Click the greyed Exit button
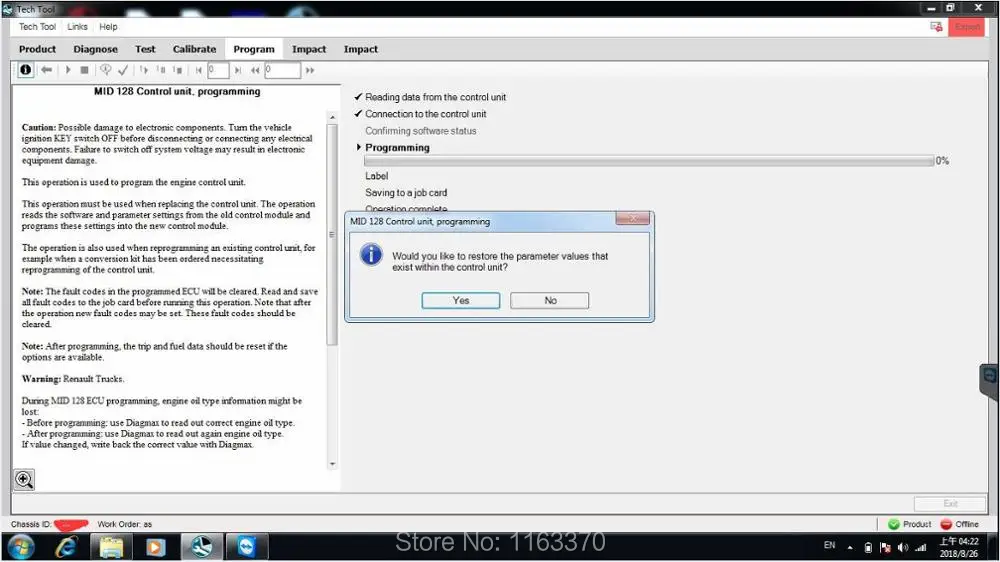Viewport: 1000px width, 562px height. [x=950, y=503]
